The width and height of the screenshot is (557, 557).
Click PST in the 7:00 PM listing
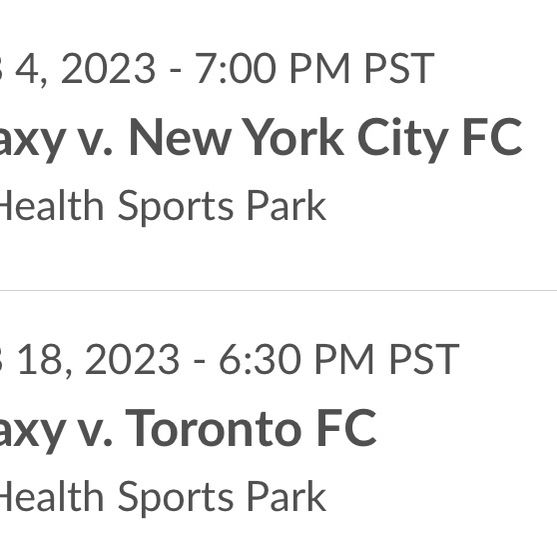tap(400, 68)
